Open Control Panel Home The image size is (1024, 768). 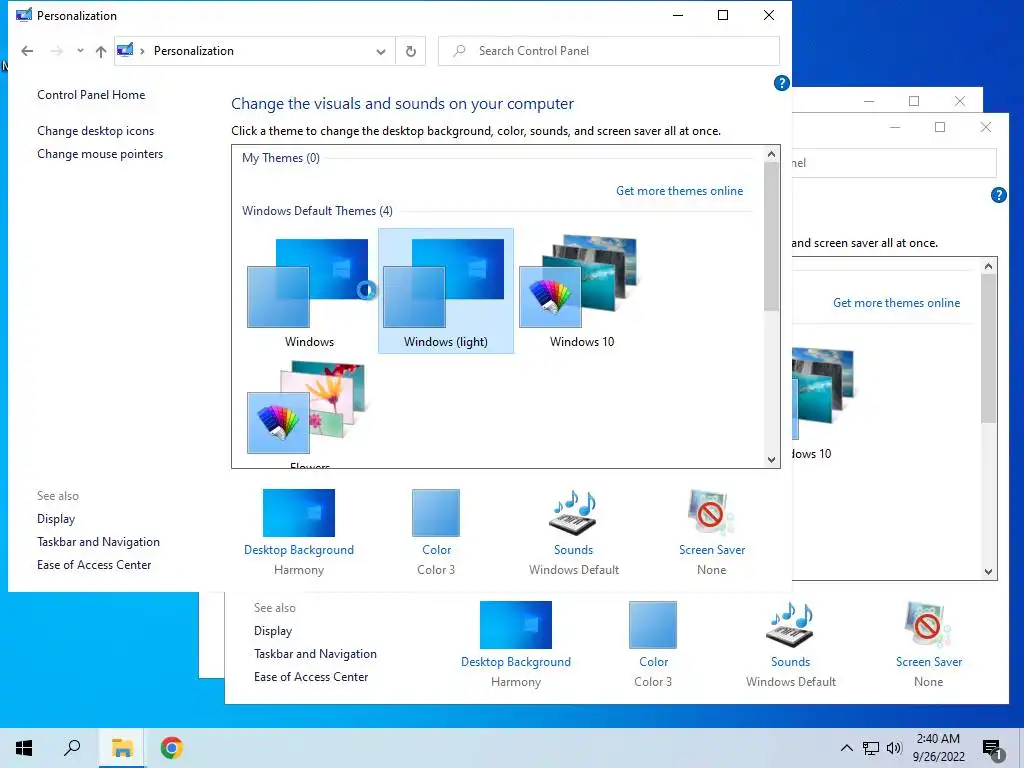91,95
